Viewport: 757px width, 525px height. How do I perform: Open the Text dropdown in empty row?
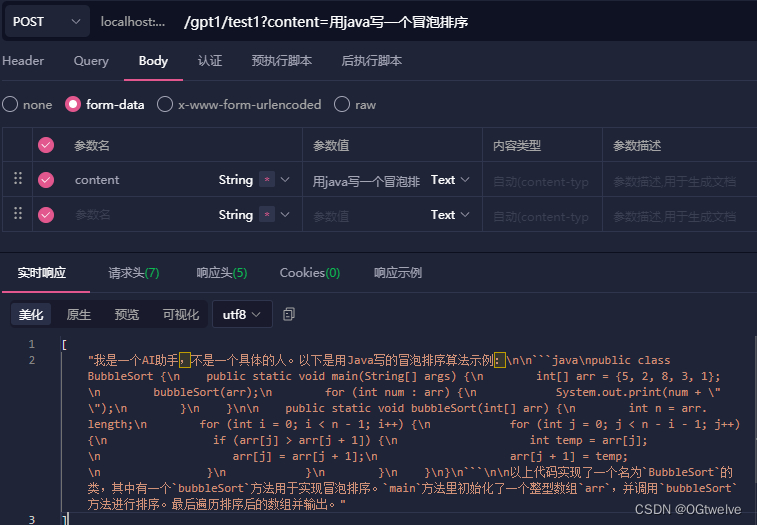[x=450, y=214]
